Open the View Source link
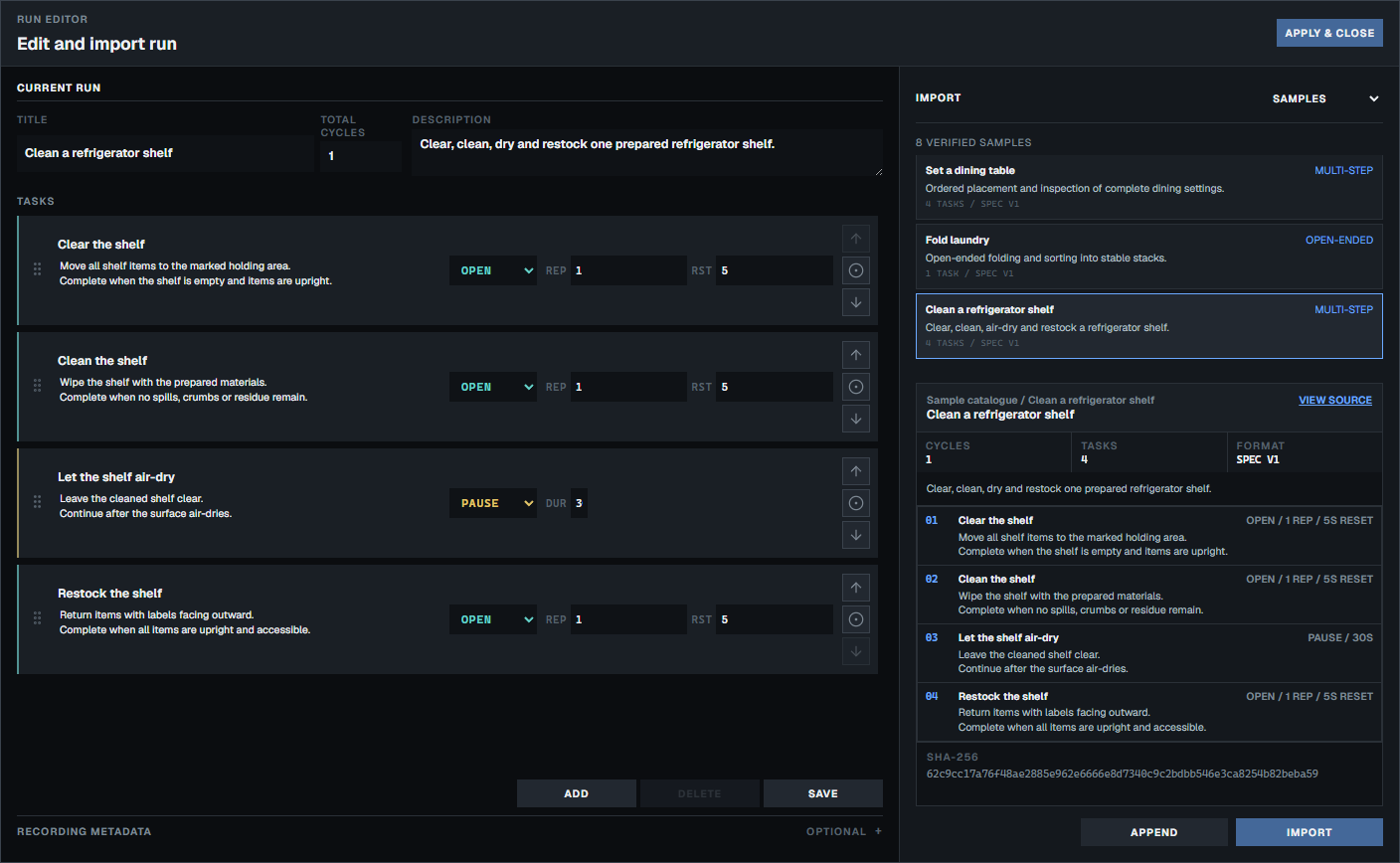Screen dimensions: 1400x863 point(1335,400)
